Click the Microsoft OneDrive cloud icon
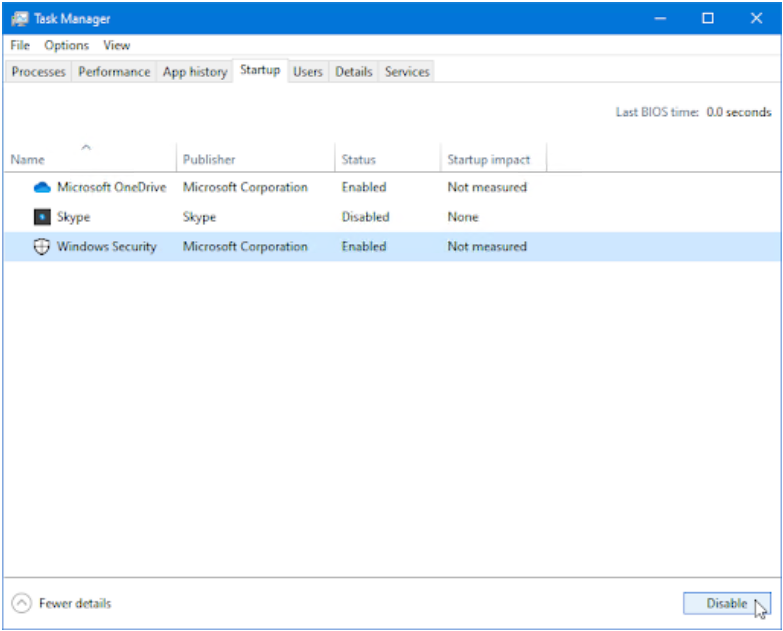 [42, 187]
